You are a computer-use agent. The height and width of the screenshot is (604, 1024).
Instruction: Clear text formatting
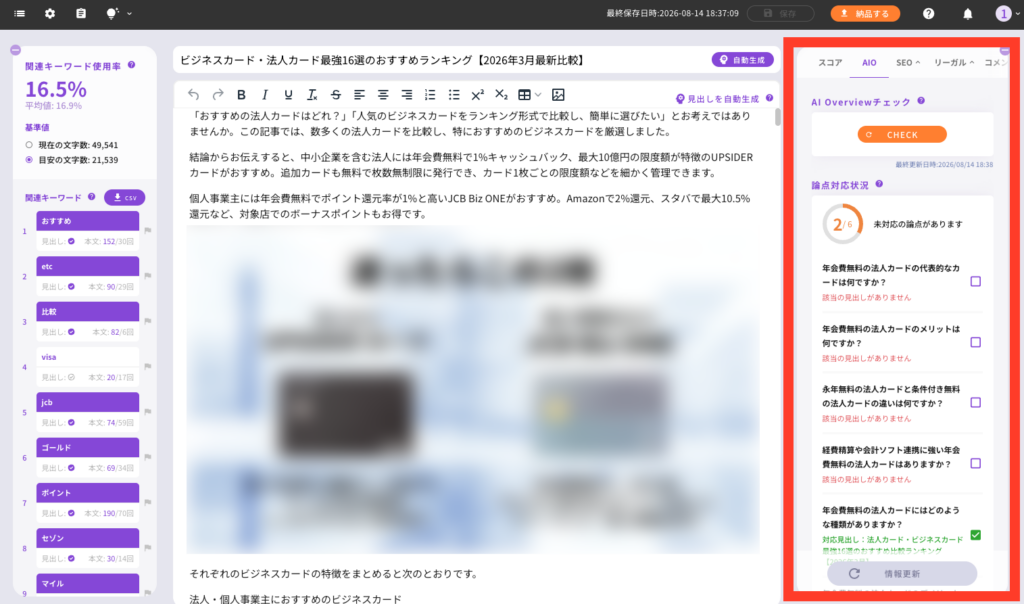312,95
